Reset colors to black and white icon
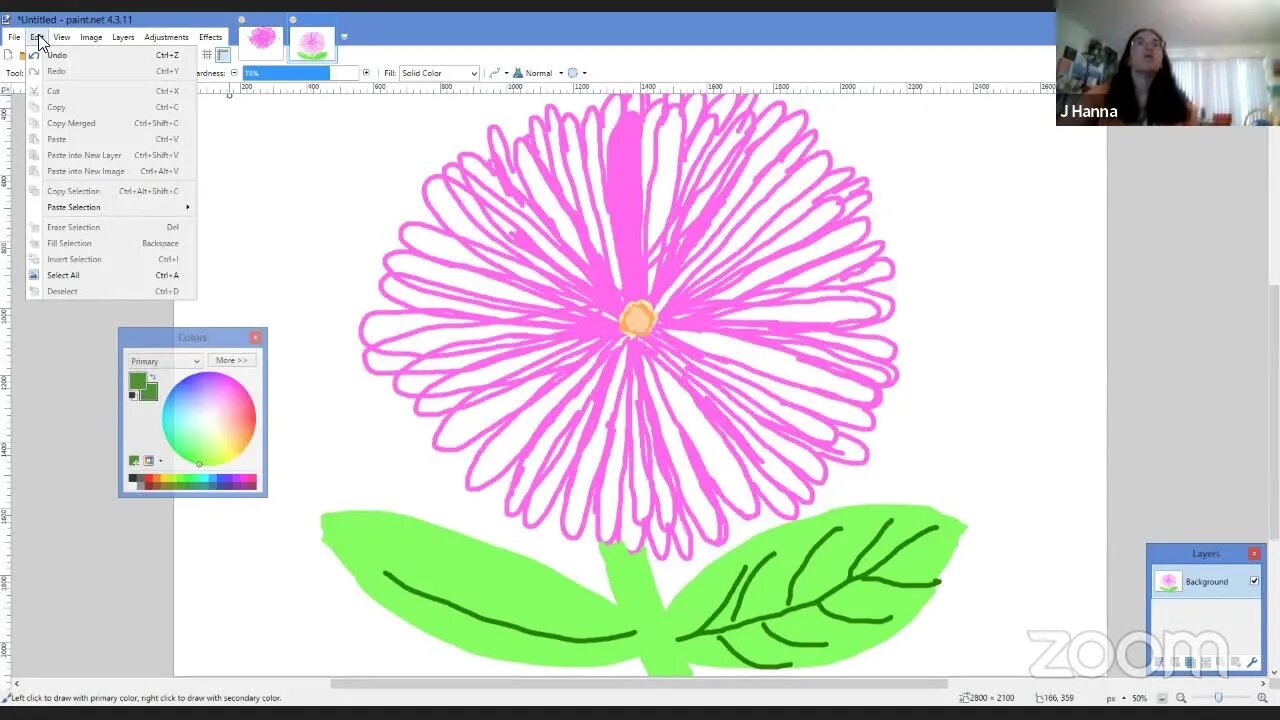Screen dimensions: 1280x720 click(x=132, y=396)
